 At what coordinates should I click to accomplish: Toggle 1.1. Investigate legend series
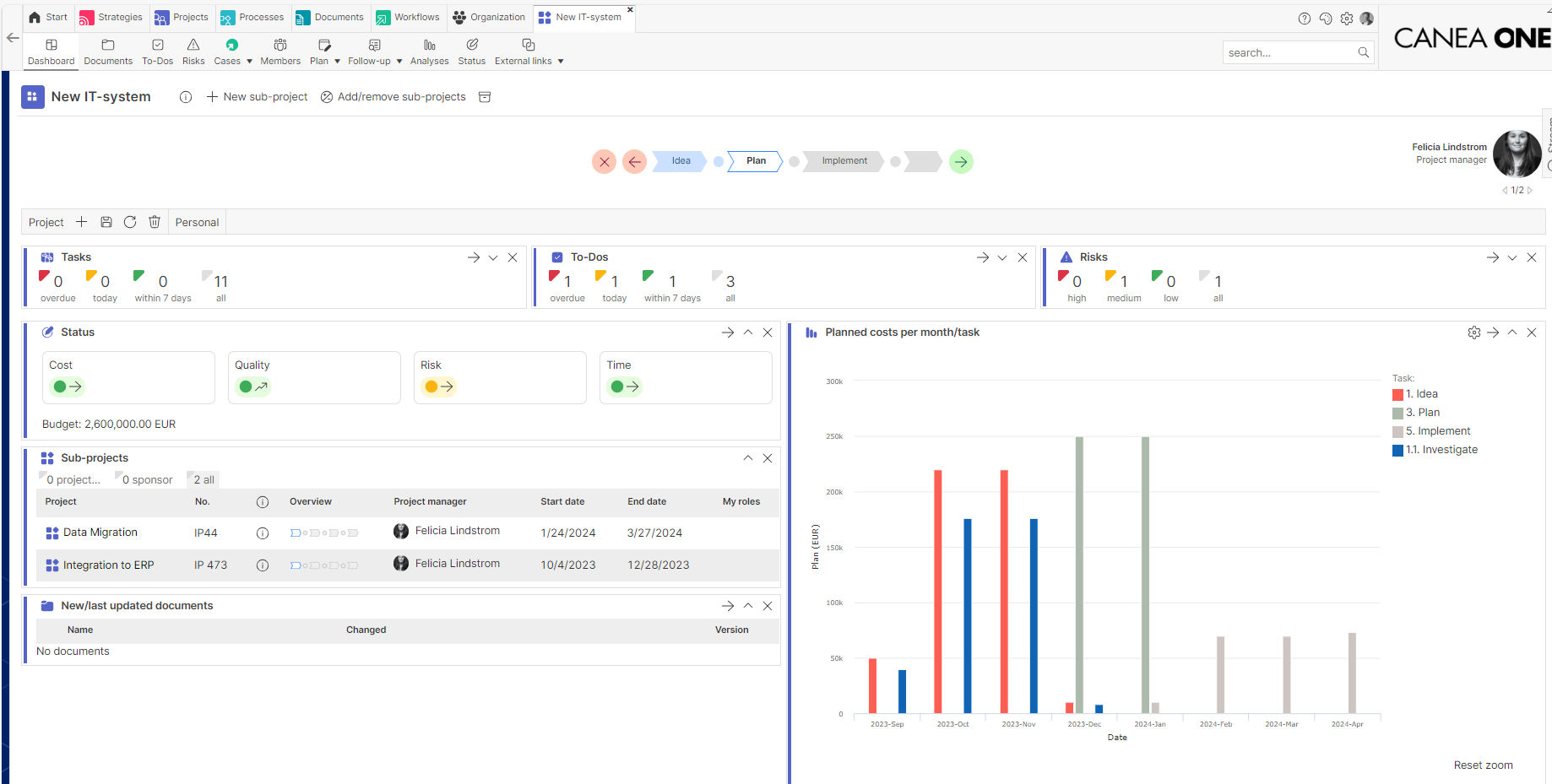1435,450
